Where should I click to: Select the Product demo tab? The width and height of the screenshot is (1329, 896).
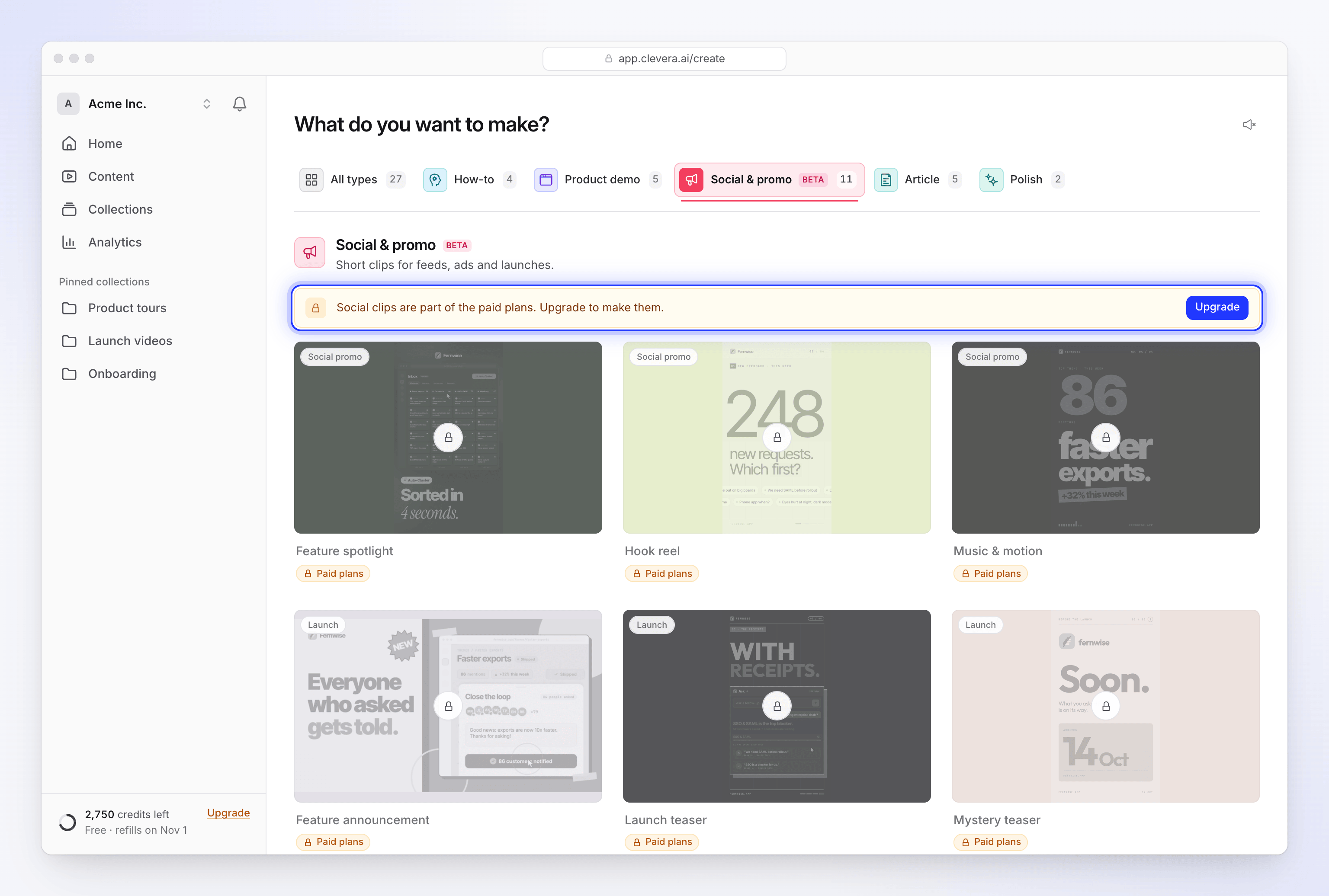click(598, 179)
